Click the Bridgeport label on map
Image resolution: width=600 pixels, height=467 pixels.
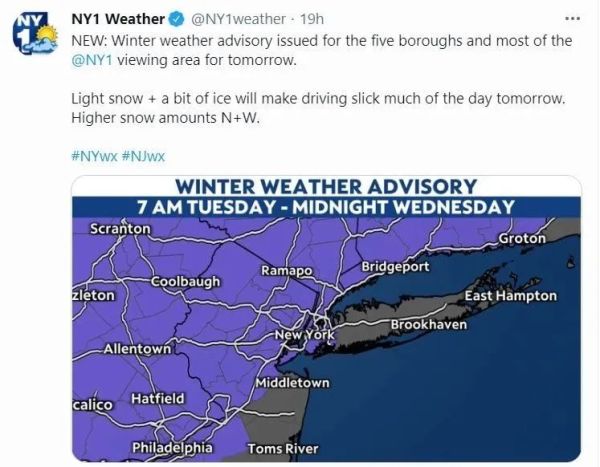[x=395, y=266]
